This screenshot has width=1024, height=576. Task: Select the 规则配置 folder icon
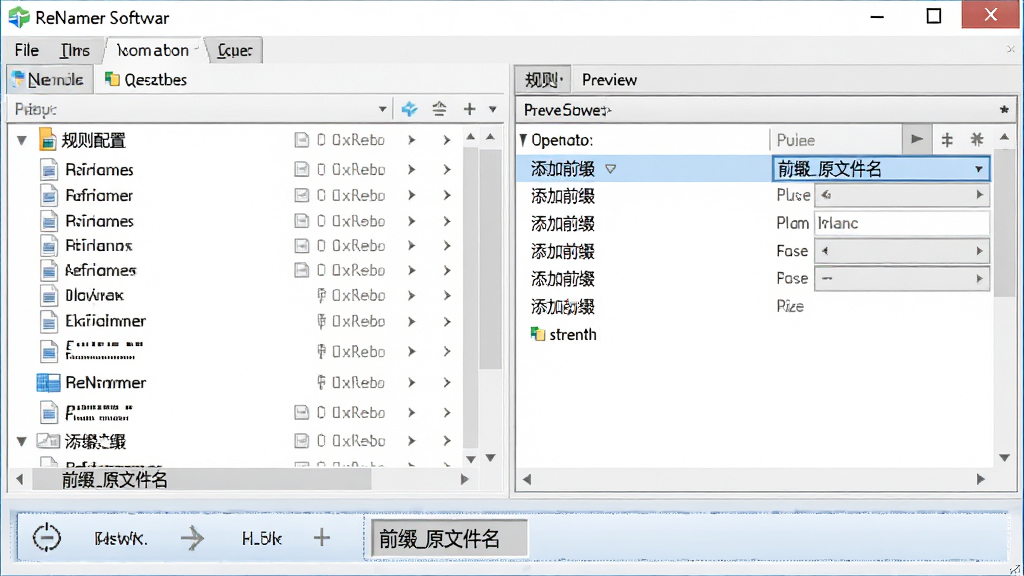coord(47,140)
